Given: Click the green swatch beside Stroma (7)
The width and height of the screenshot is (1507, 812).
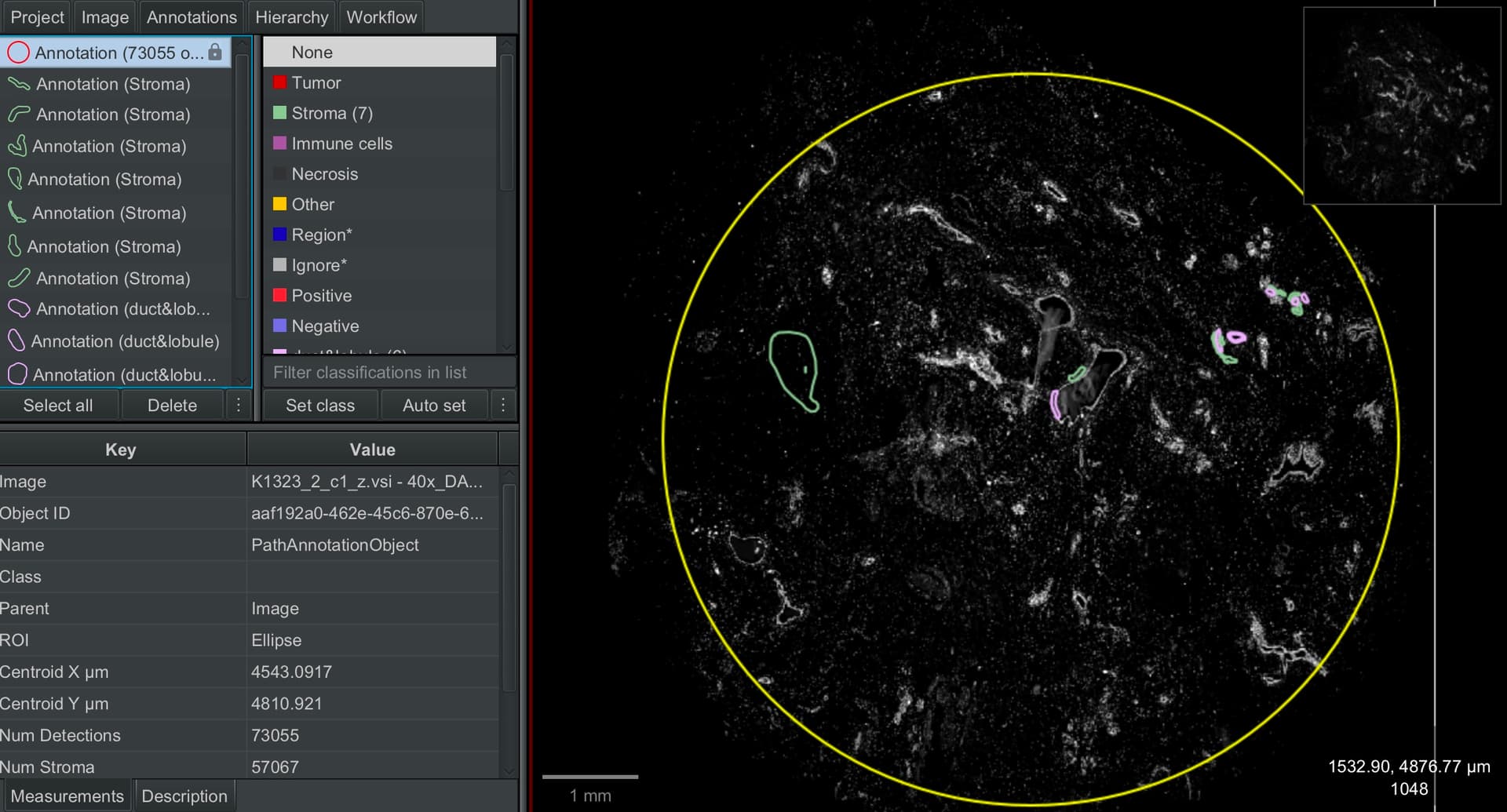Looking at the screenshot, I should (279, 112).
